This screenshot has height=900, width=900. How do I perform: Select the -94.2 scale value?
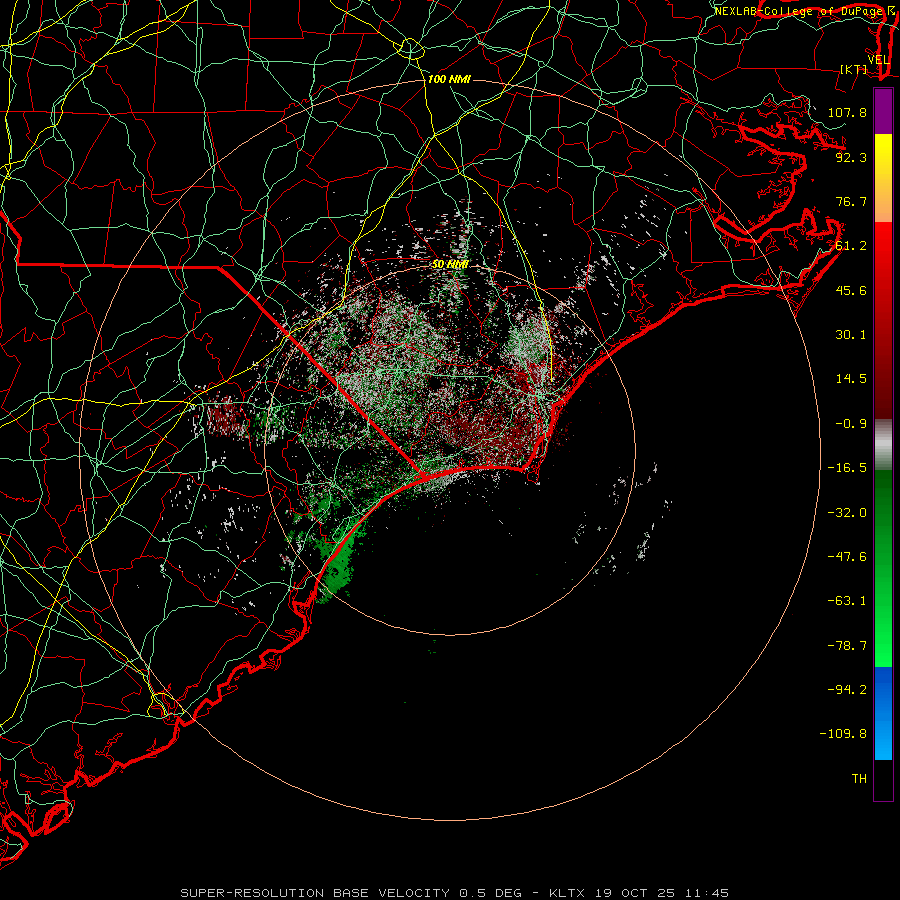coord(847,690)
